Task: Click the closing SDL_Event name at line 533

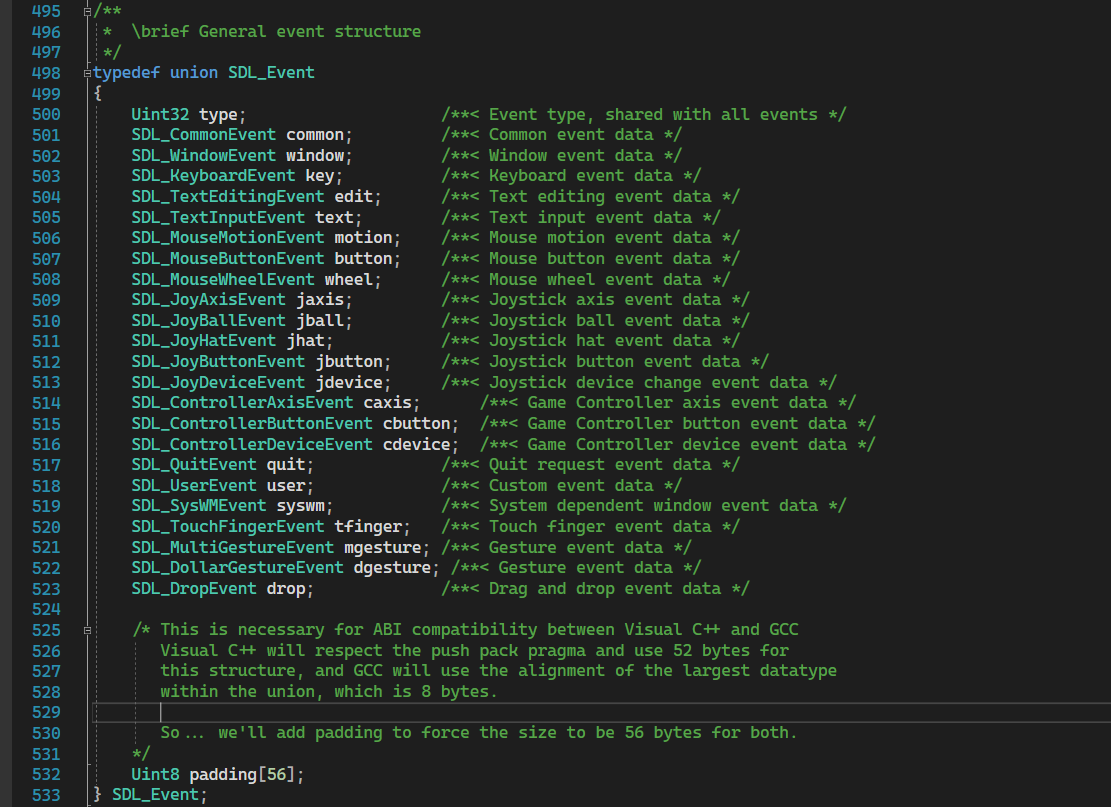Action: pyautogui.click(x=155, y=795)
